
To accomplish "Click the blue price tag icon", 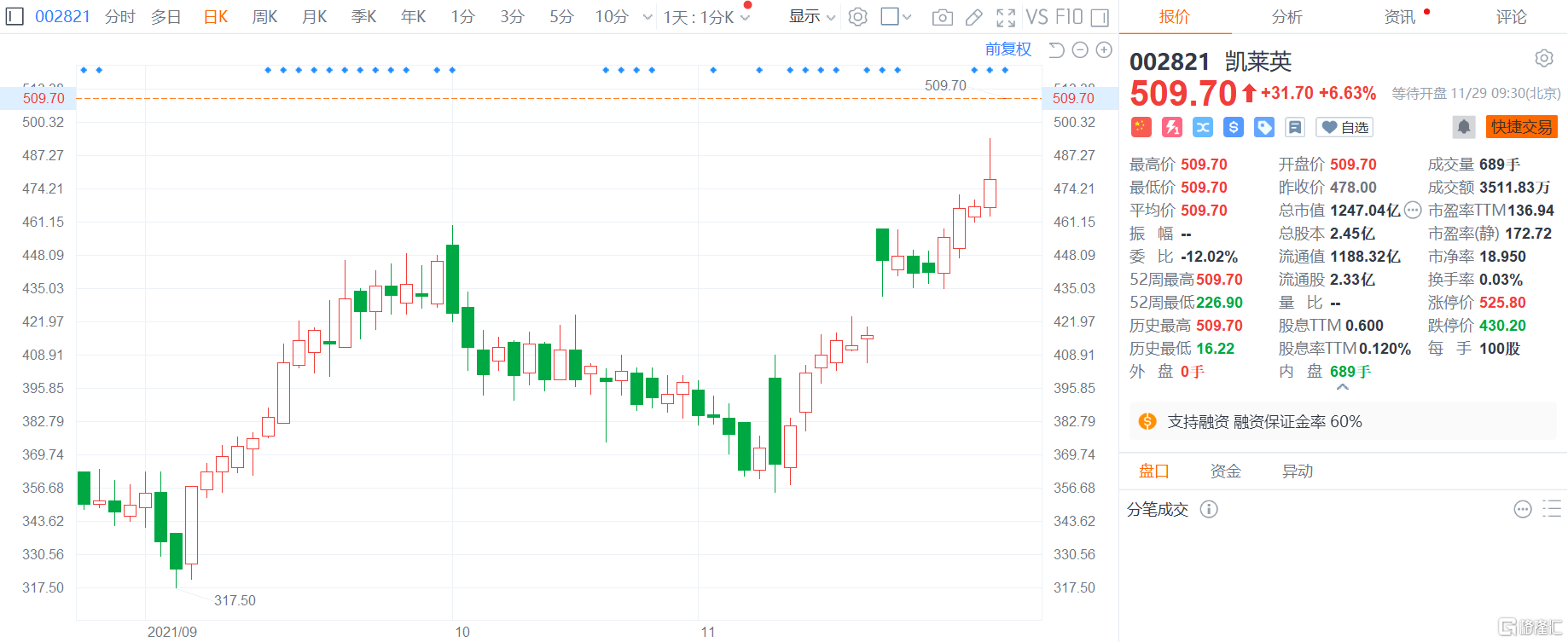I will (x=1264, y=127).
